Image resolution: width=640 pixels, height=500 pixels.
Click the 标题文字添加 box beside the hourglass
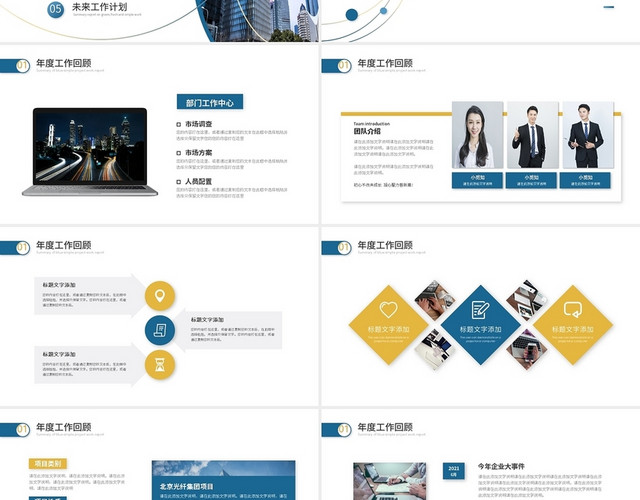(x=89, y=364)
